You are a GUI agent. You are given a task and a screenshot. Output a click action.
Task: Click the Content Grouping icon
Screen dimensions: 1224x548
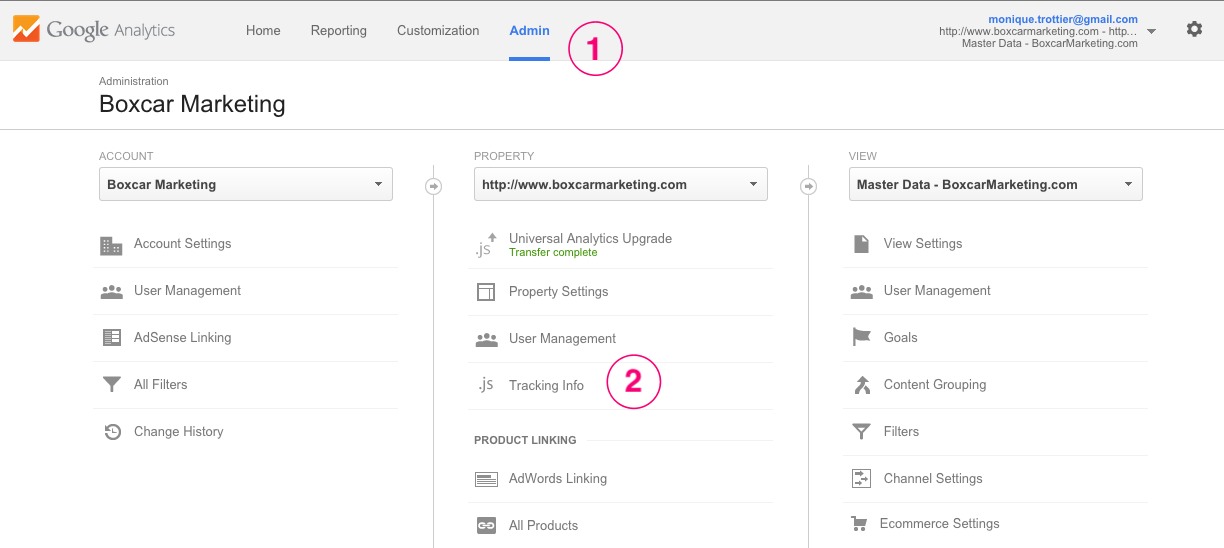861,385
